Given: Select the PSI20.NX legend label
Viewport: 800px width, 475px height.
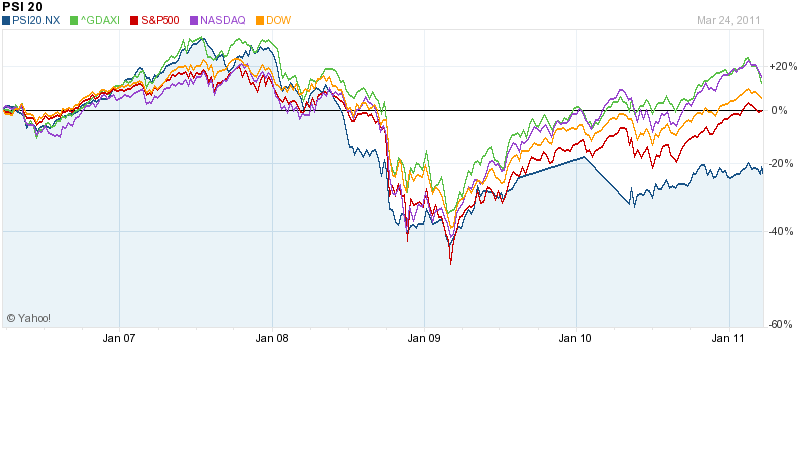Looking at the screenshot, I should click(36, 20).
